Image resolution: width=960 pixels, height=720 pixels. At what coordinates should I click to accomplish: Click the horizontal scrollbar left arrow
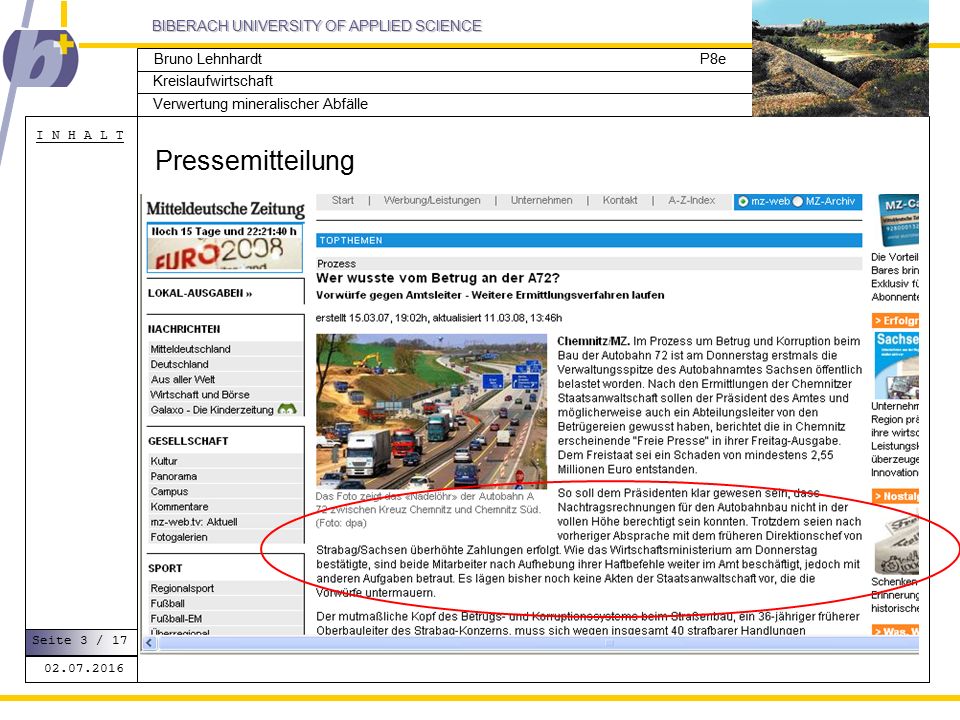[x=149, y=643]
